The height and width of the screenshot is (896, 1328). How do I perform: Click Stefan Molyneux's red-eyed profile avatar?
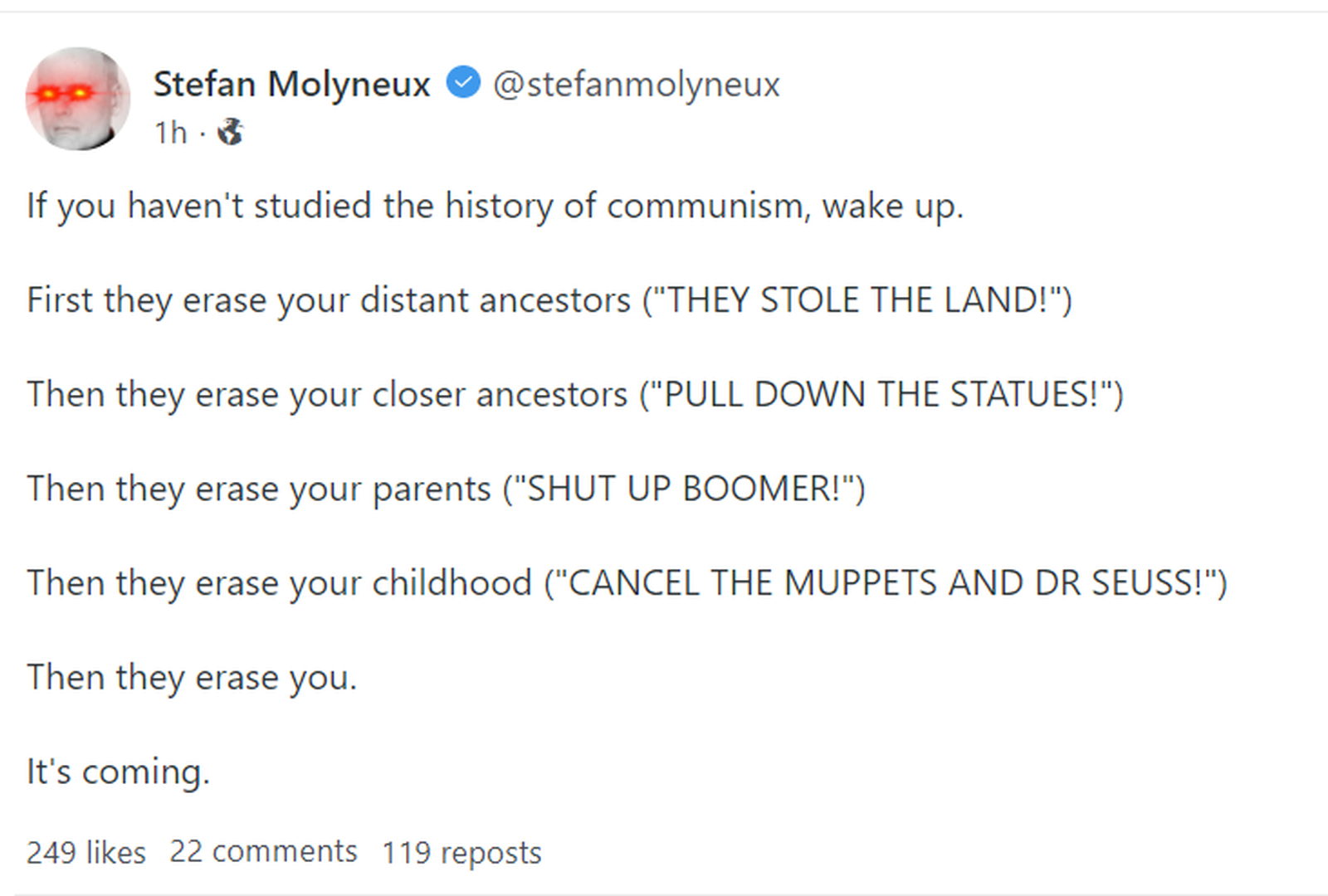(78, 99)
